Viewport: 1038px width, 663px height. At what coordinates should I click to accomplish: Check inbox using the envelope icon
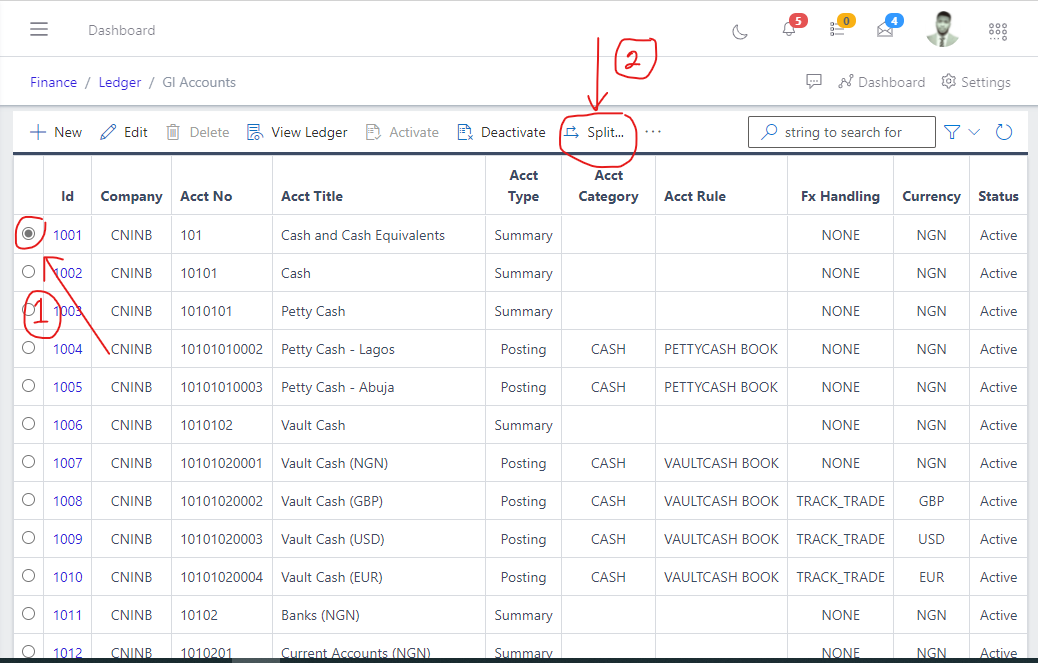885,30
